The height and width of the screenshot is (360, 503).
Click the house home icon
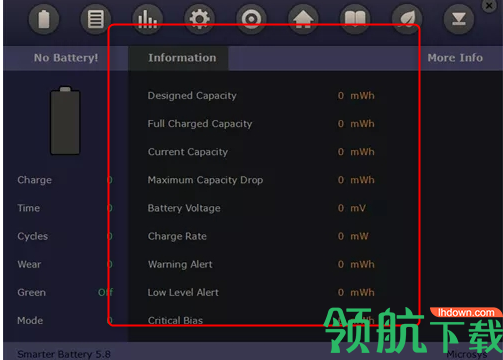[303, 19]
